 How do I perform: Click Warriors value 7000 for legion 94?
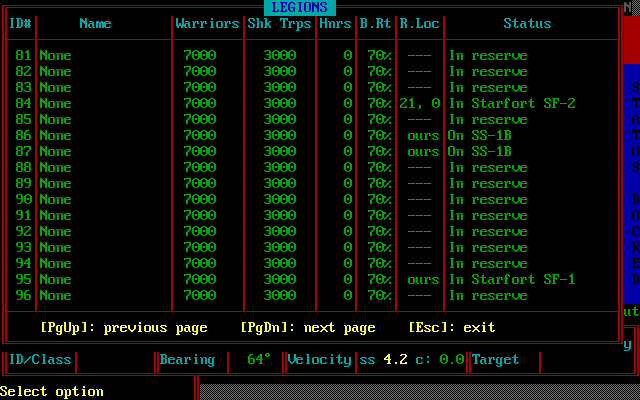point(200,263)
